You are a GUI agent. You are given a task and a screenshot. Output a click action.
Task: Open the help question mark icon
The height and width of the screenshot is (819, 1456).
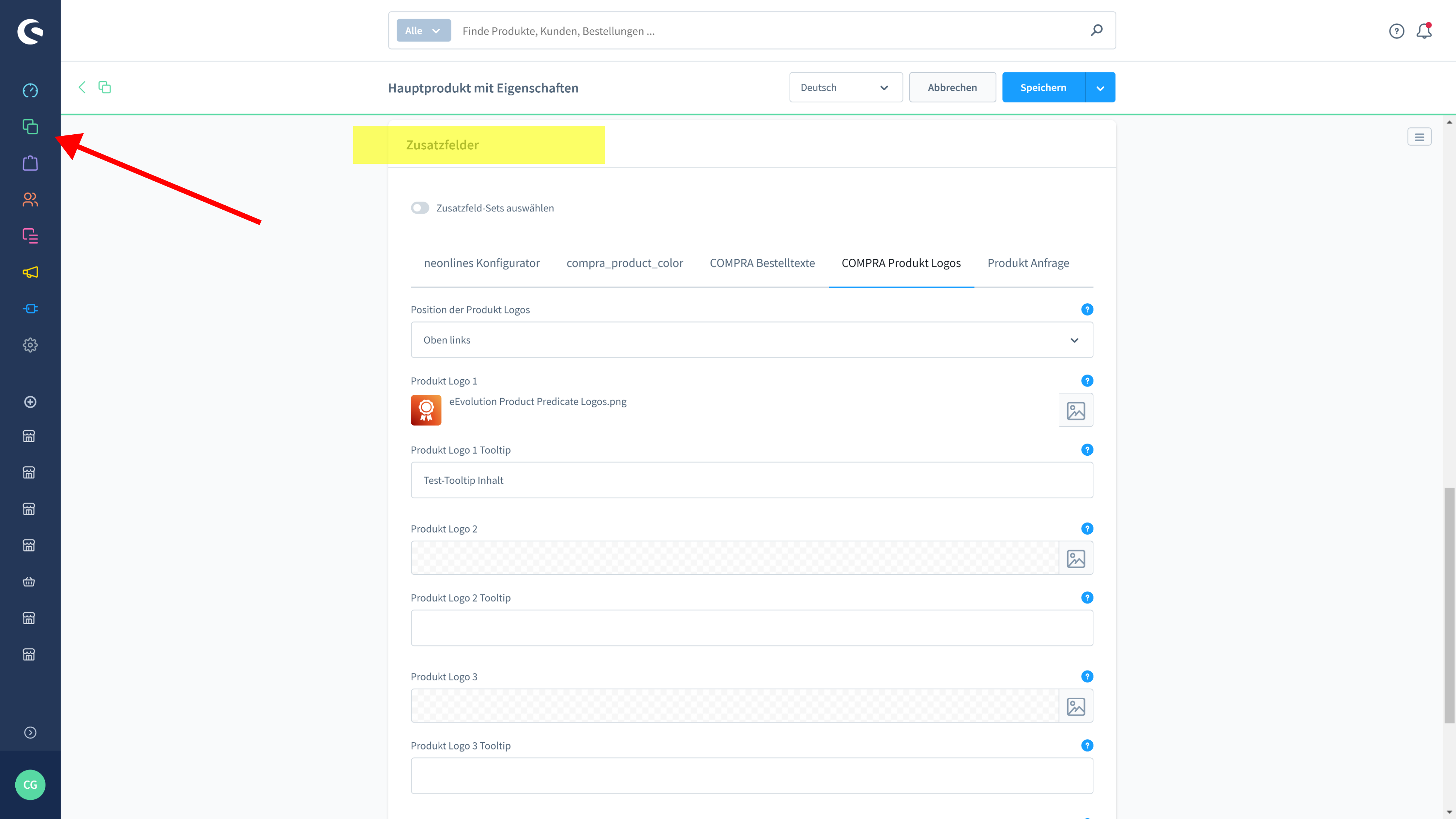pos(1397,31)
